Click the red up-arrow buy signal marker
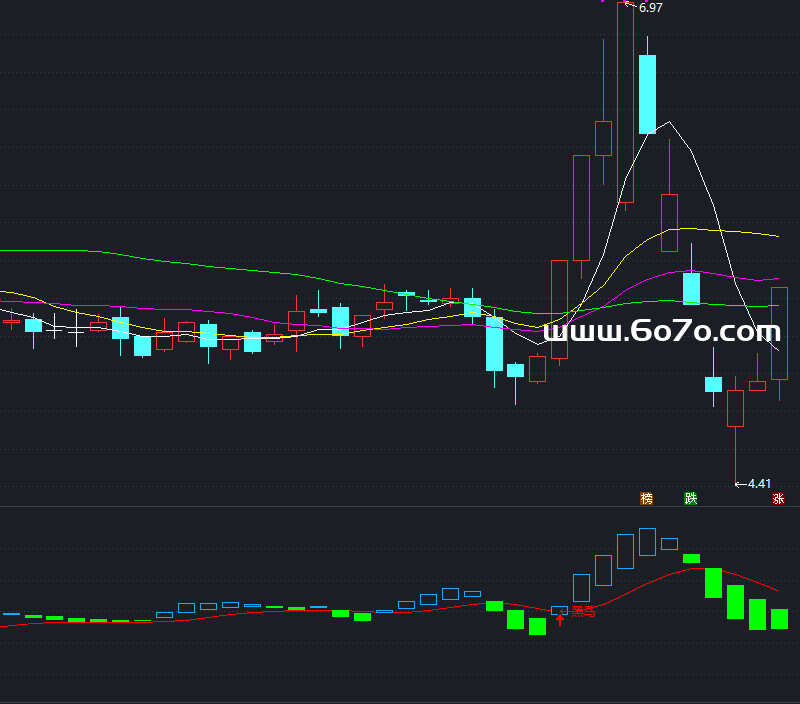The image size is (800, 704). pos(560,620)
